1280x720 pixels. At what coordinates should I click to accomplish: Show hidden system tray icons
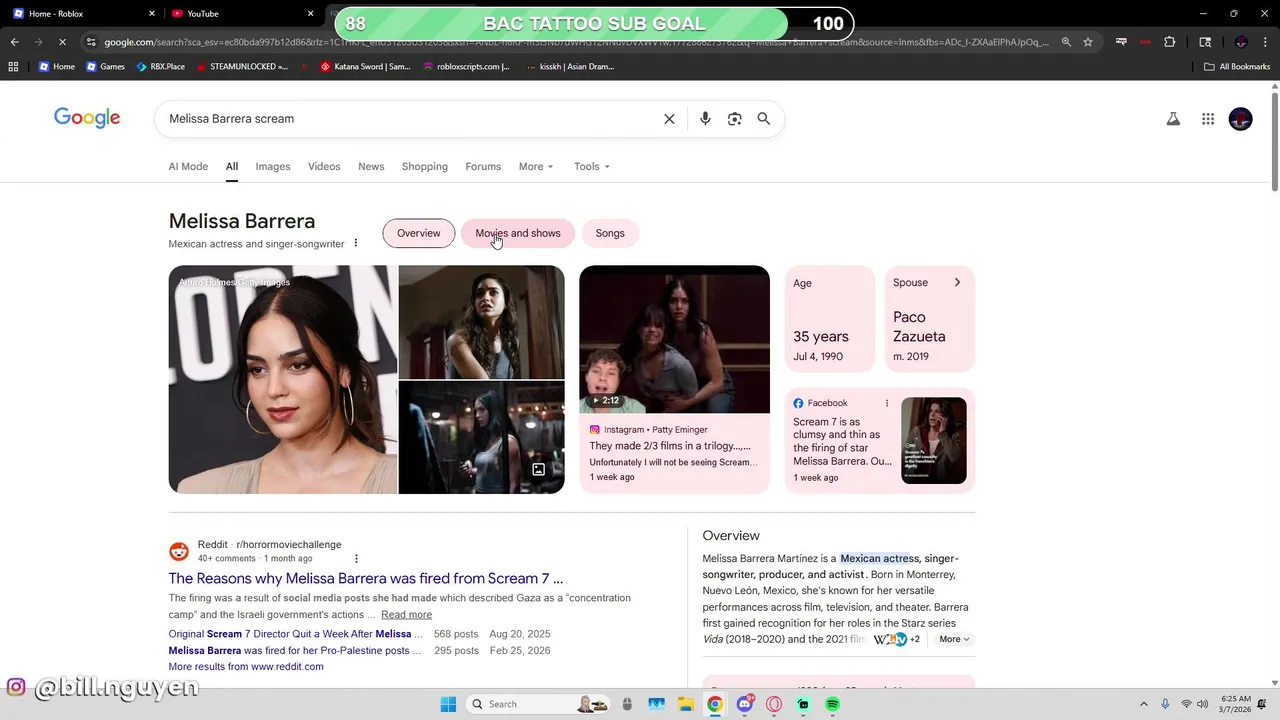point(1144,704)
